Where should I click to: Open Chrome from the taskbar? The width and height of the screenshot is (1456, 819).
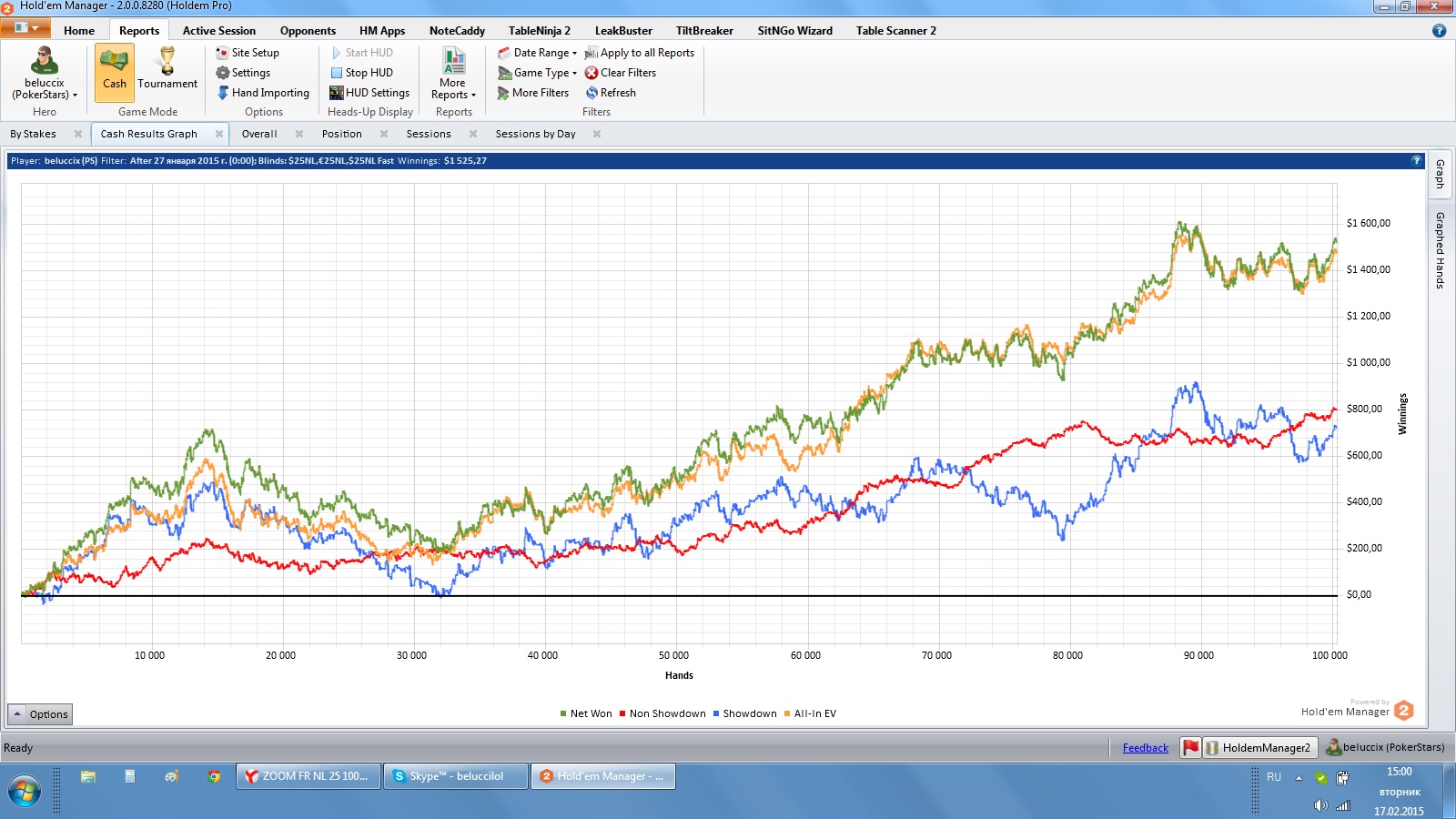(214, 776)
